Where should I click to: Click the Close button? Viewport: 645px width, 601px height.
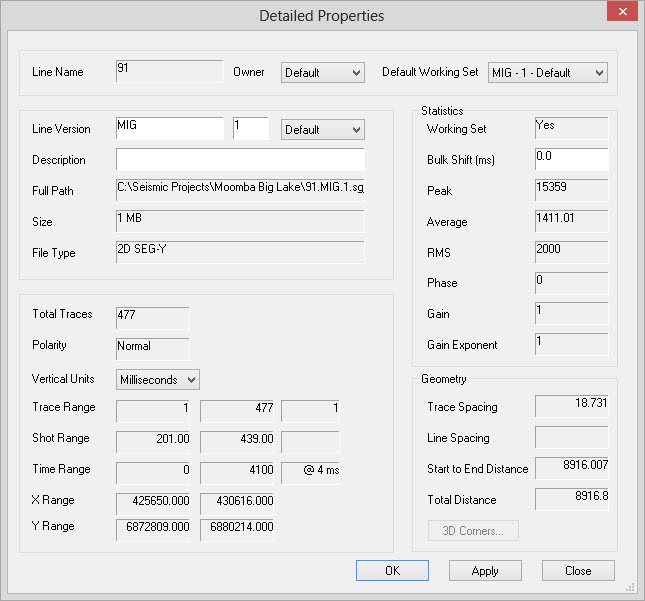pos(578,571)
